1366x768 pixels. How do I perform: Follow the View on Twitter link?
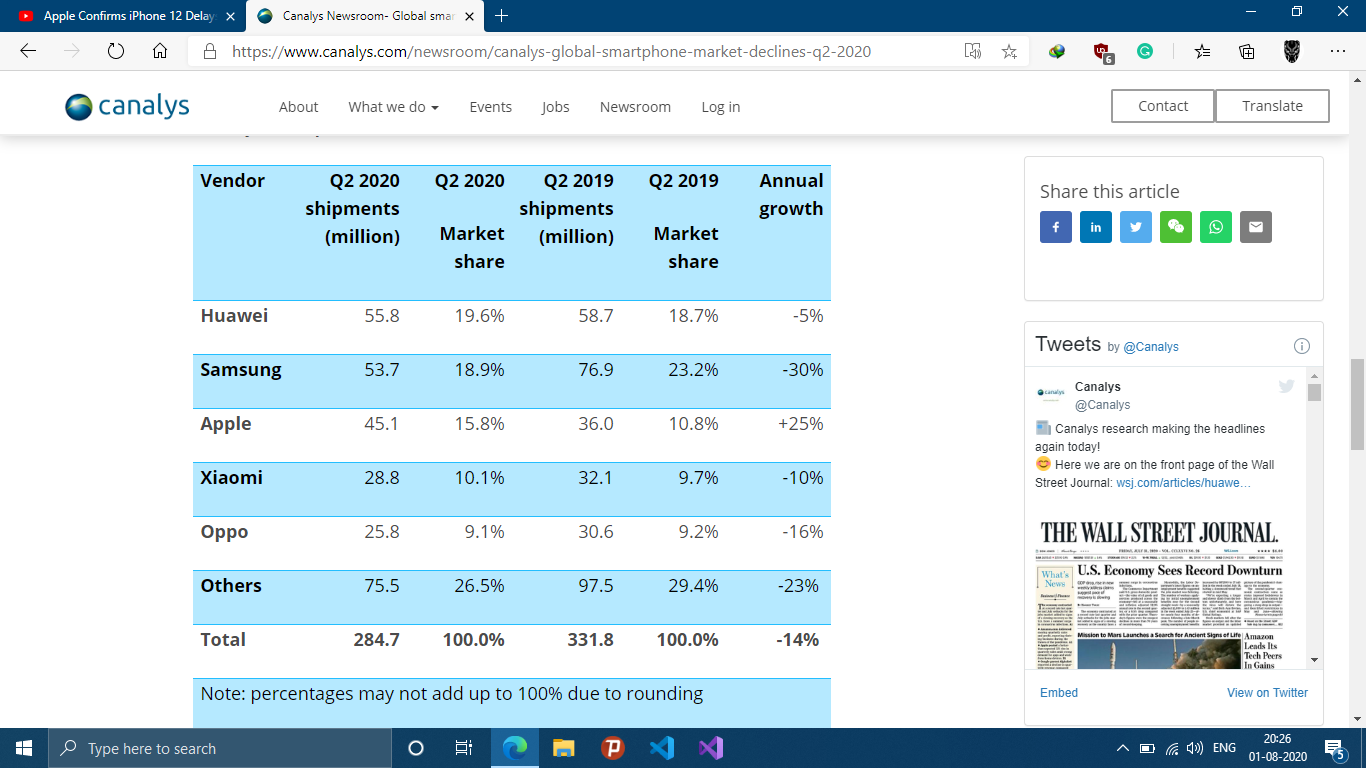pos(1267,692)
